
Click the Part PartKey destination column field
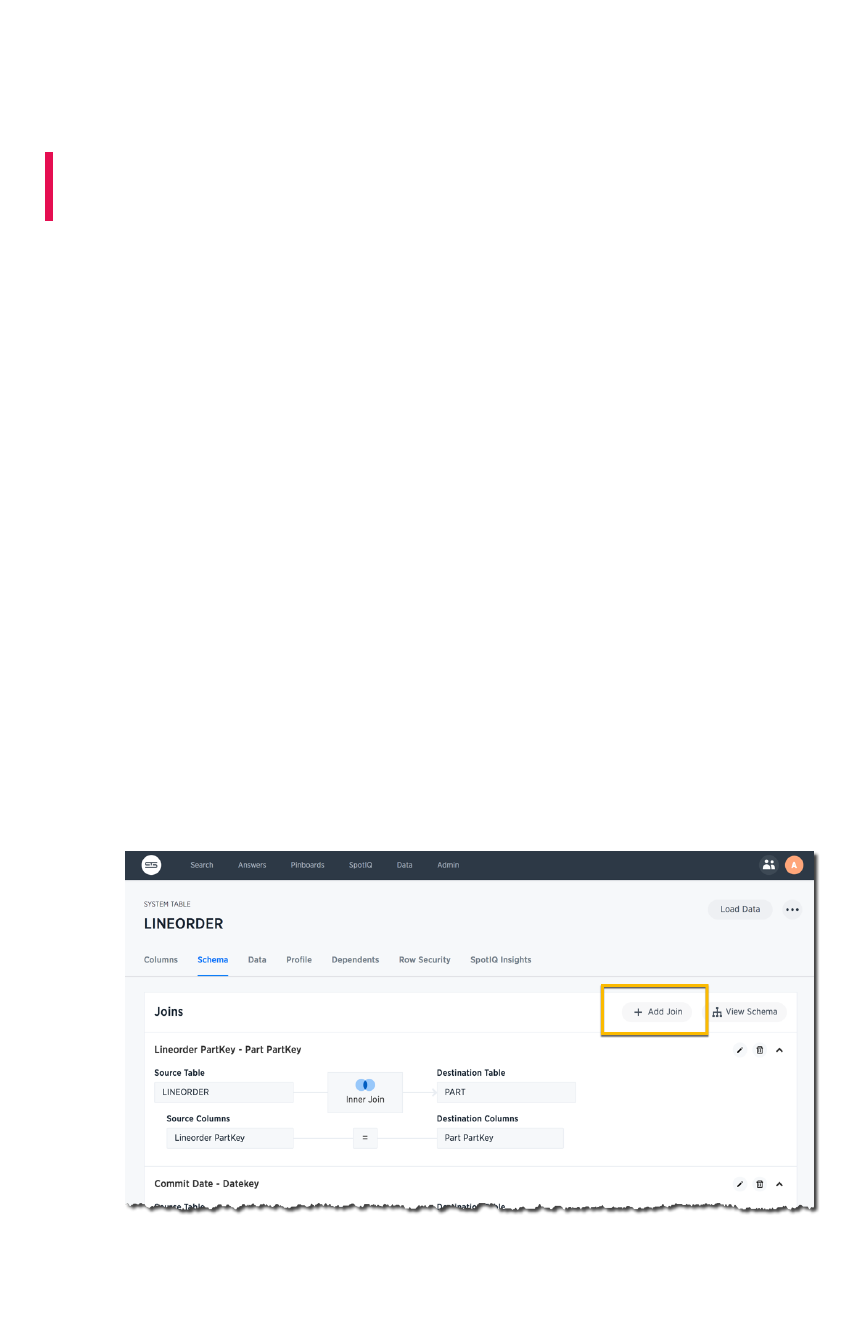[500, 1138]
